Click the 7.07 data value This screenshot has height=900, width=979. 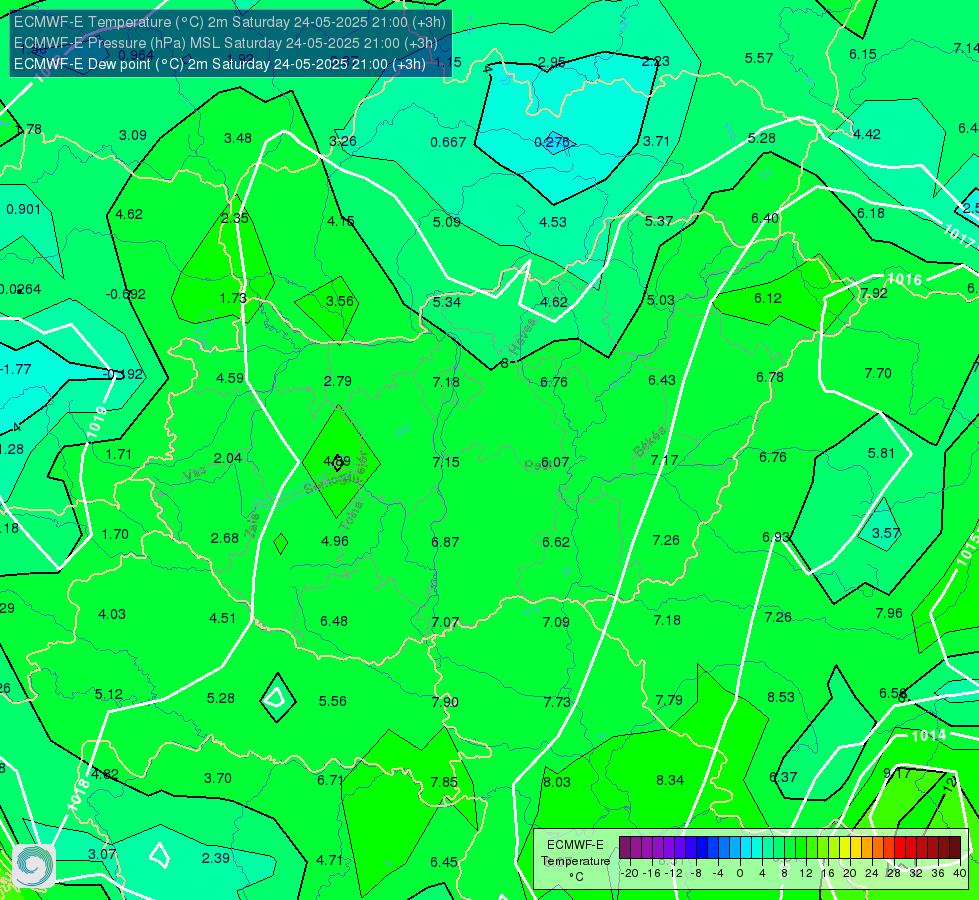click(445, 623)
